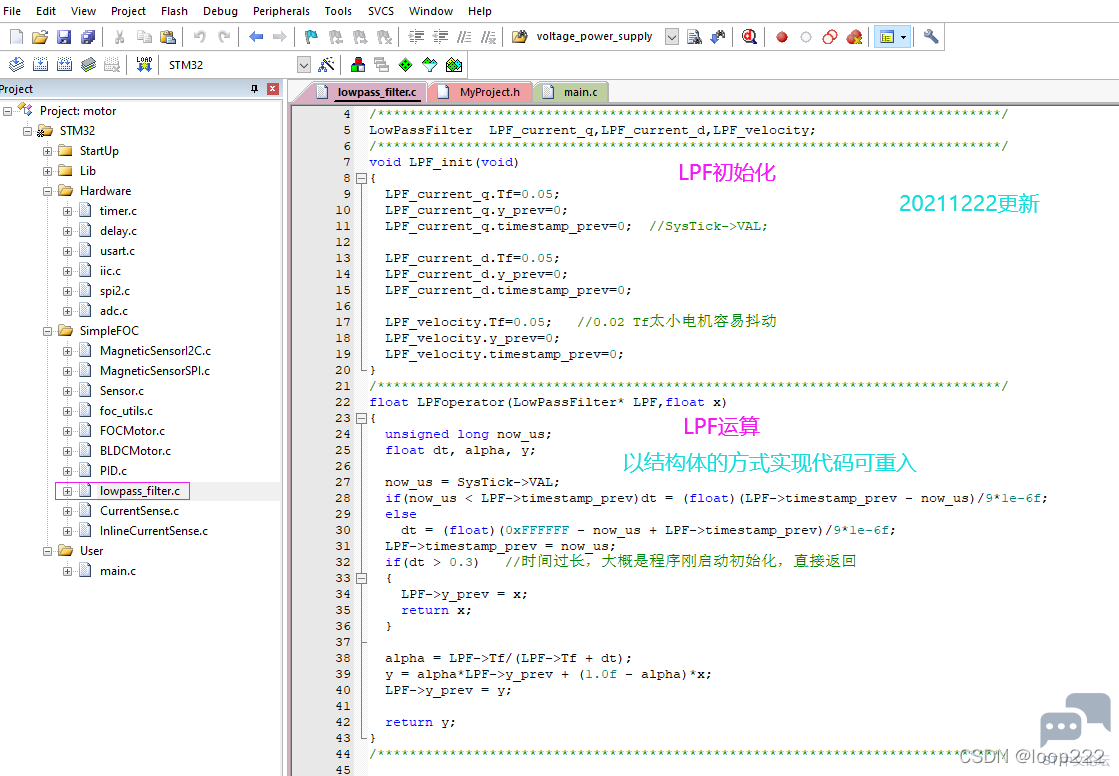
Task: Collapse the STM32 target node
Action: click(x=27, y=131)
